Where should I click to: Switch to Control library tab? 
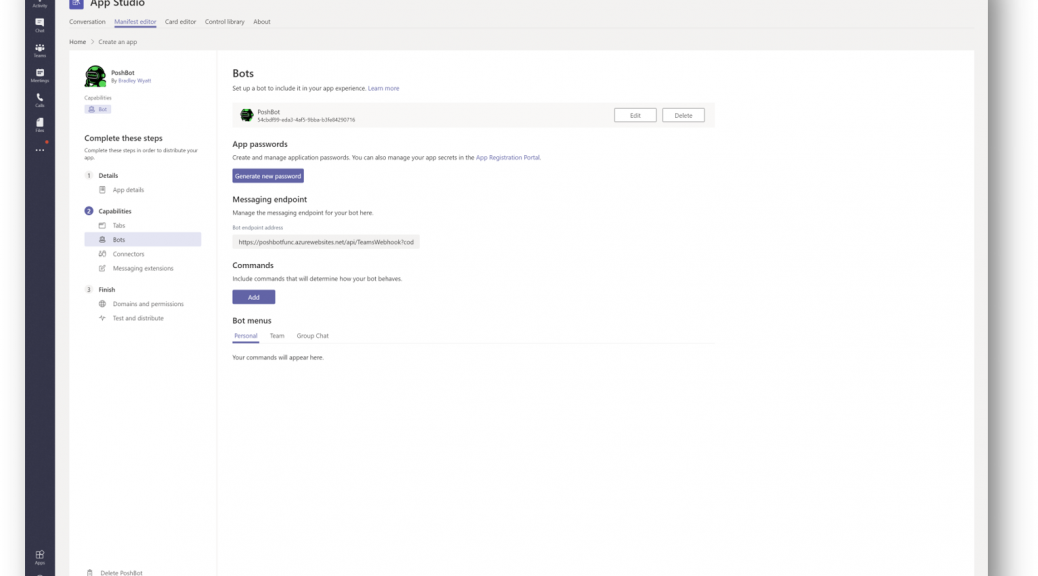point(224,22)
